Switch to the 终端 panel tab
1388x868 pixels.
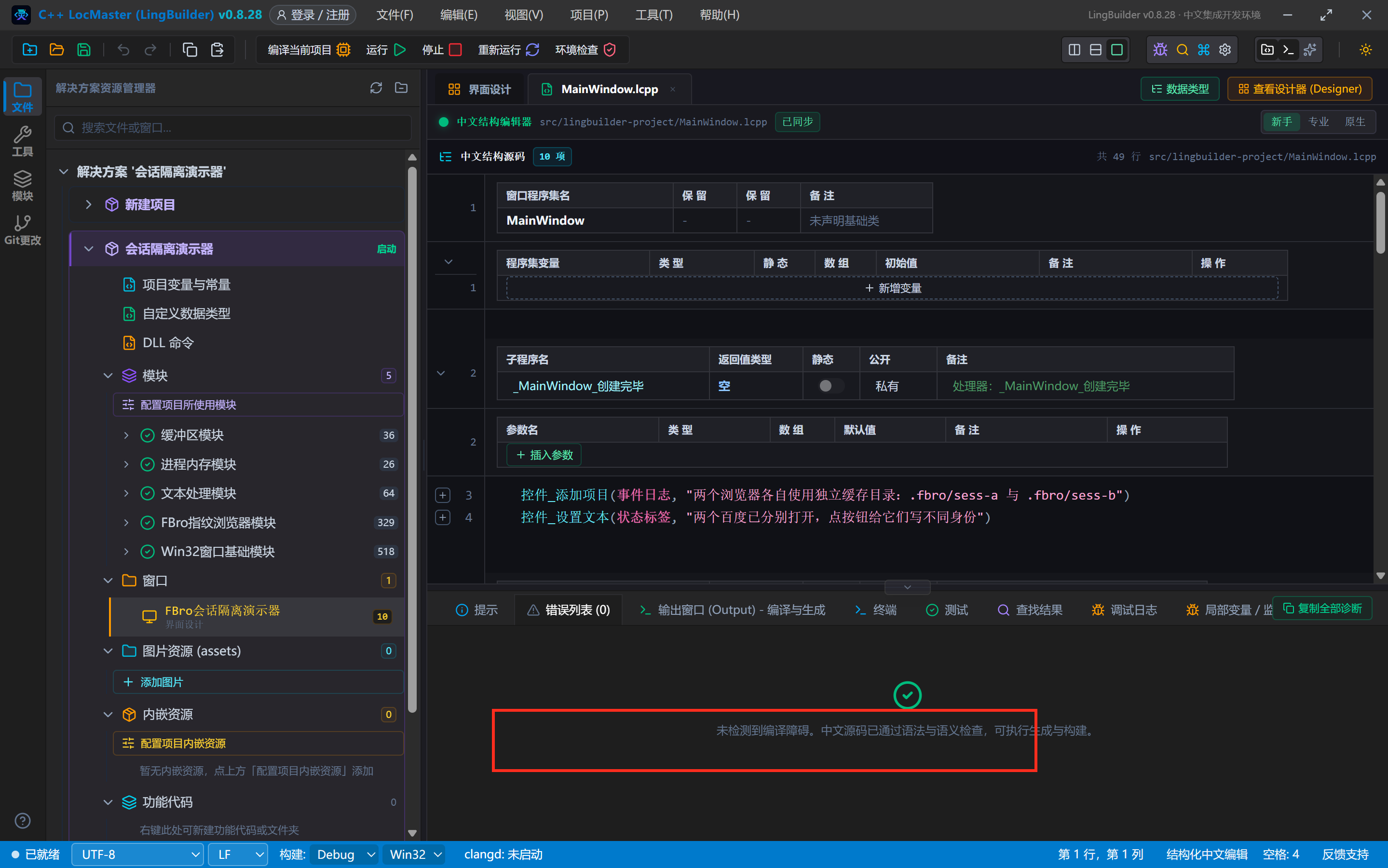pos(875,610)
